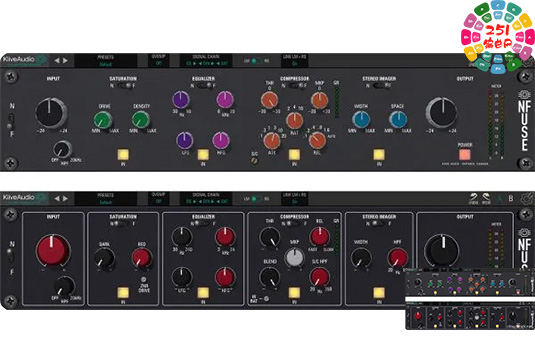
Task: Click the previous preset arrow on the lower unit
Action: tap(57, 198)
